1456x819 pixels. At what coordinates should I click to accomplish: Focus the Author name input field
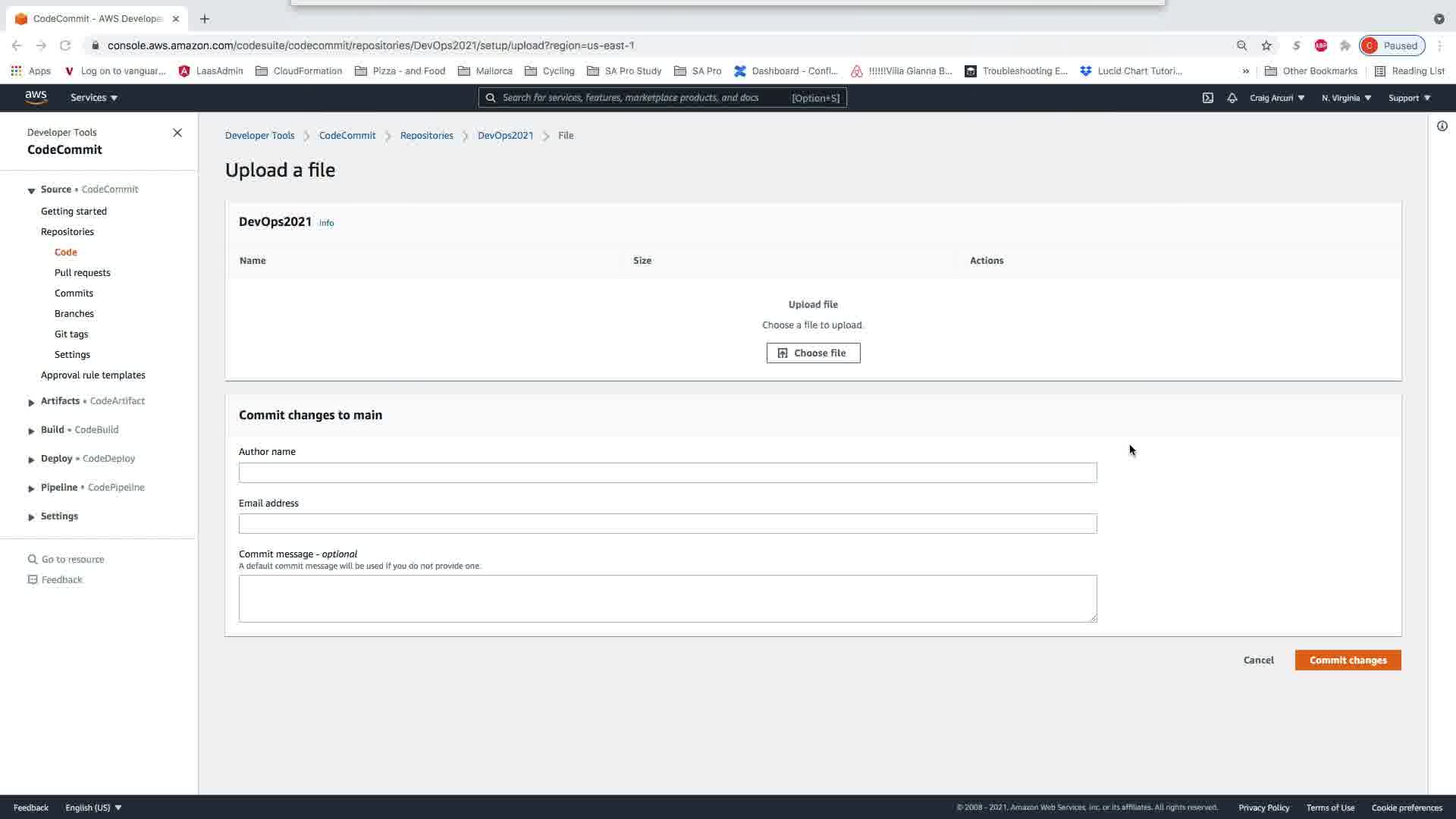[667, 472]
